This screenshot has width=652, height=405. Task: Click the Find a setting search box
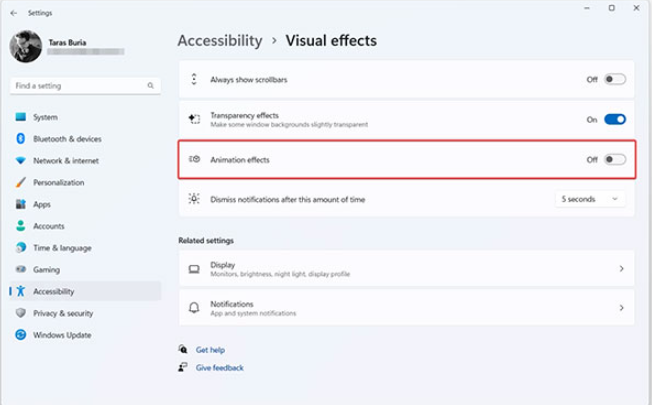point(78,86)
